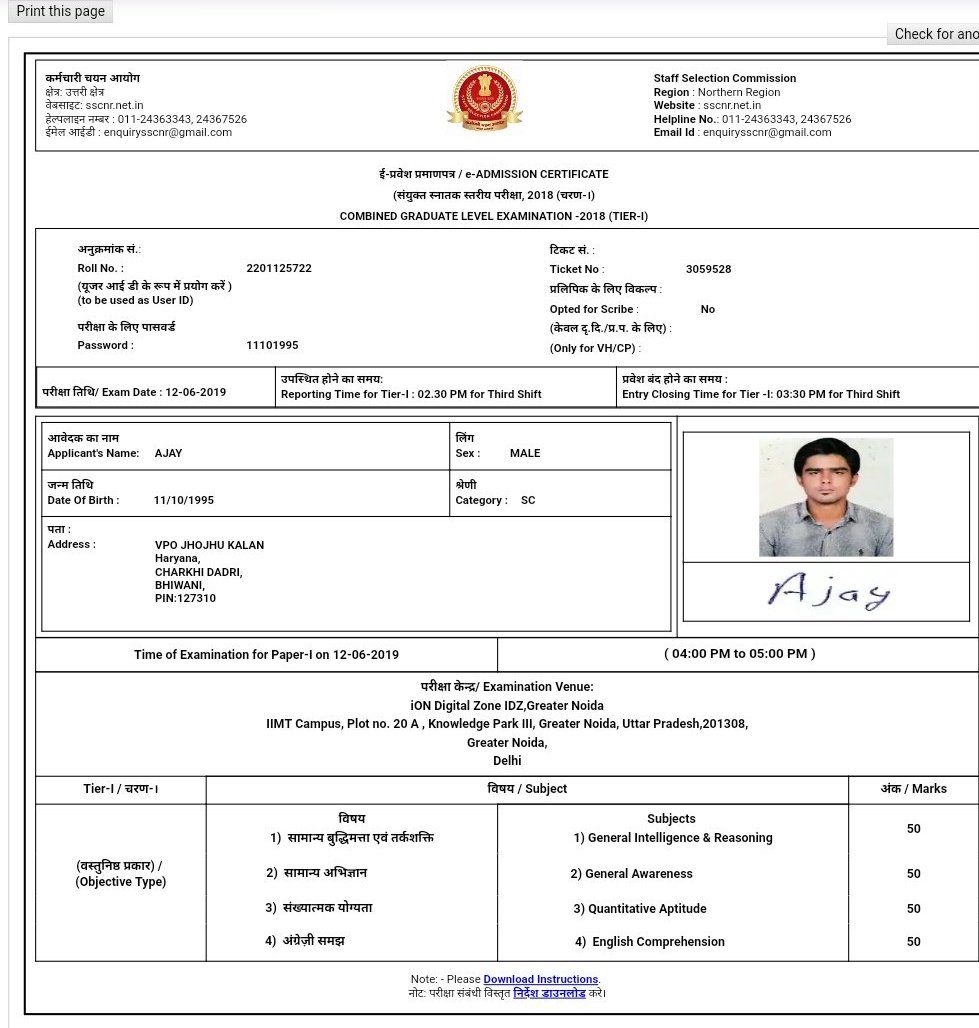Click the Print this page button
Viewport: 979px width, 1028px height.
60,11
